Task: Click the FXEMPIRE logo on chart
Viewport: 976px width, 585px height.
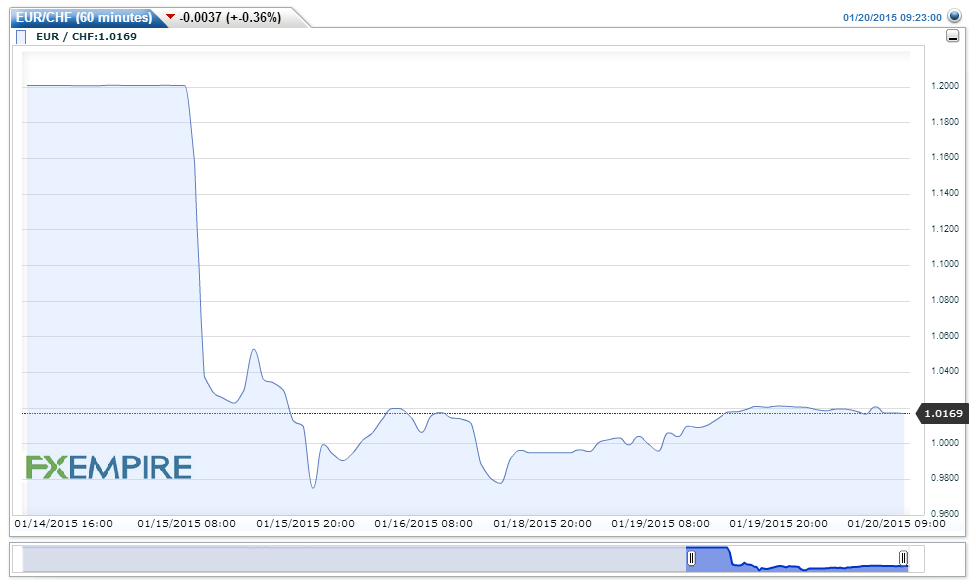Action: coord(108,467)
